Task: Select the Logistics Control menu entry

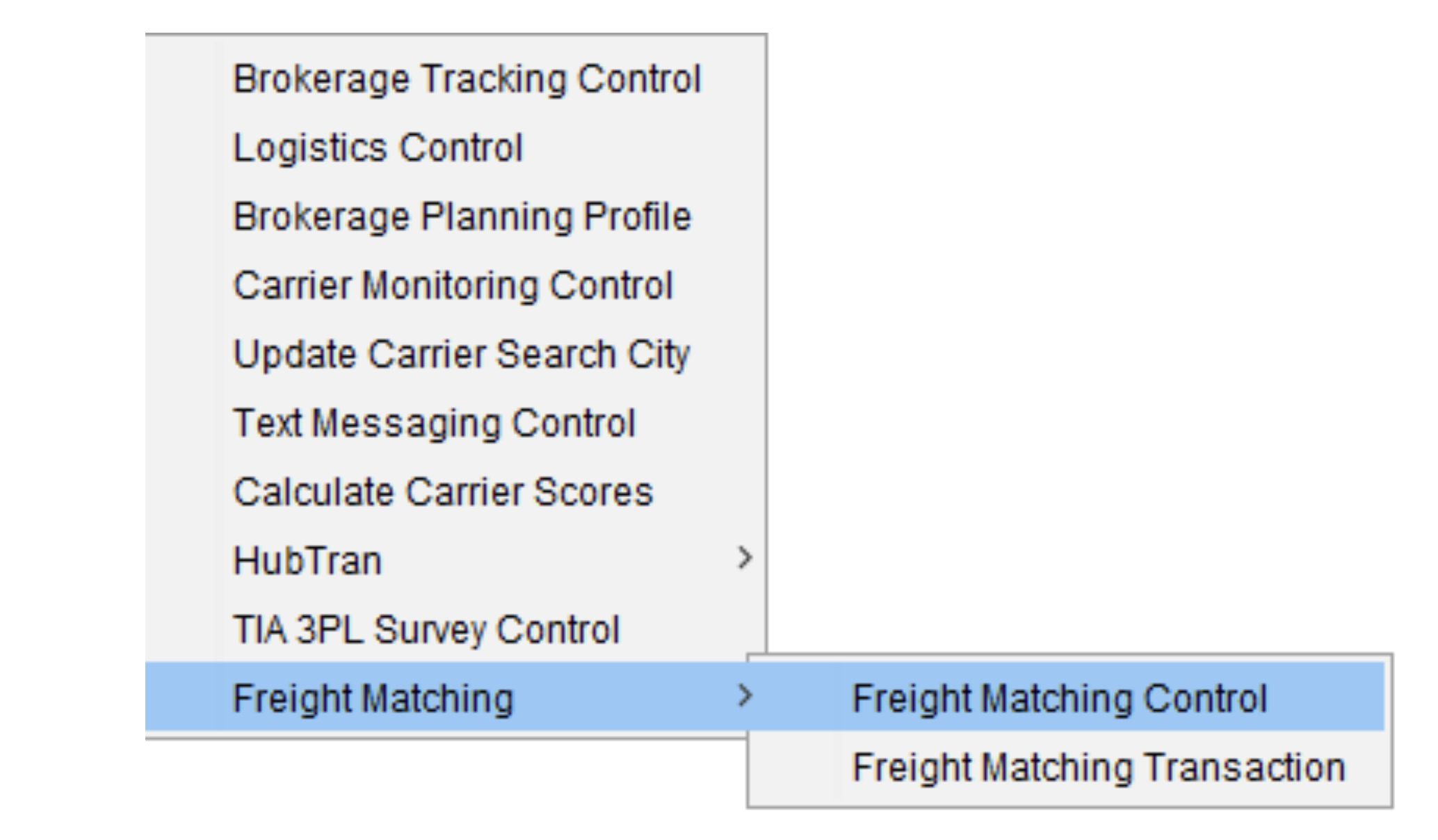Action: coord(378,148)
